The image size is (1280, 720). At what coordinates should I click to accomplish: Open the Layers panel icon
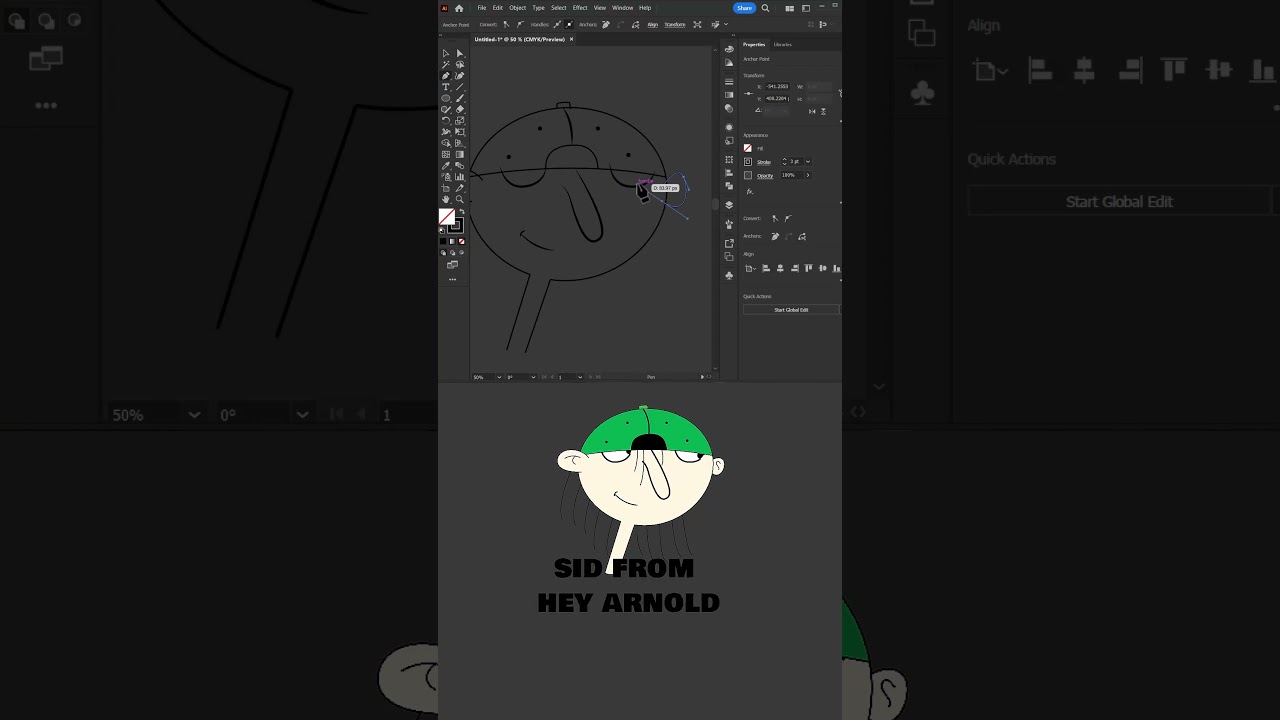tap(729, 205)
